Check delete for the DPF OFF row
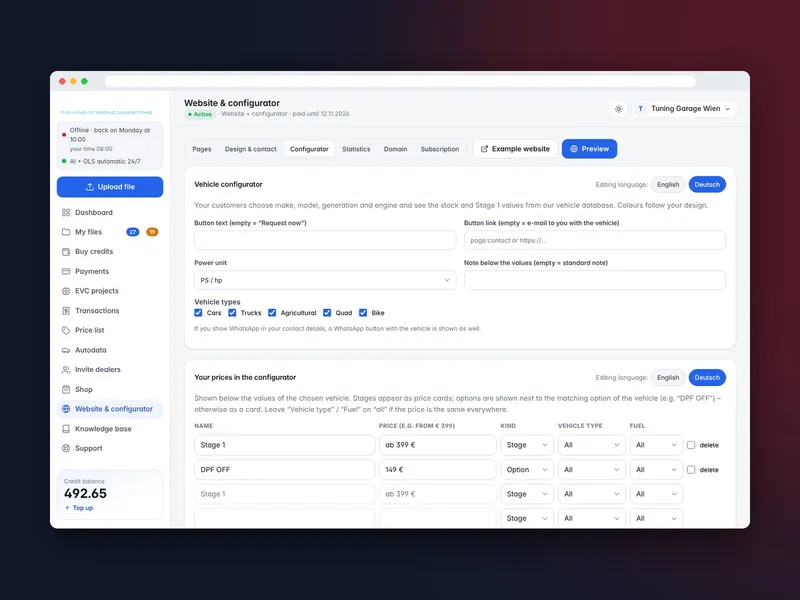Image resolution: width=800 pixels, height=600 pixels. (691, 469)
